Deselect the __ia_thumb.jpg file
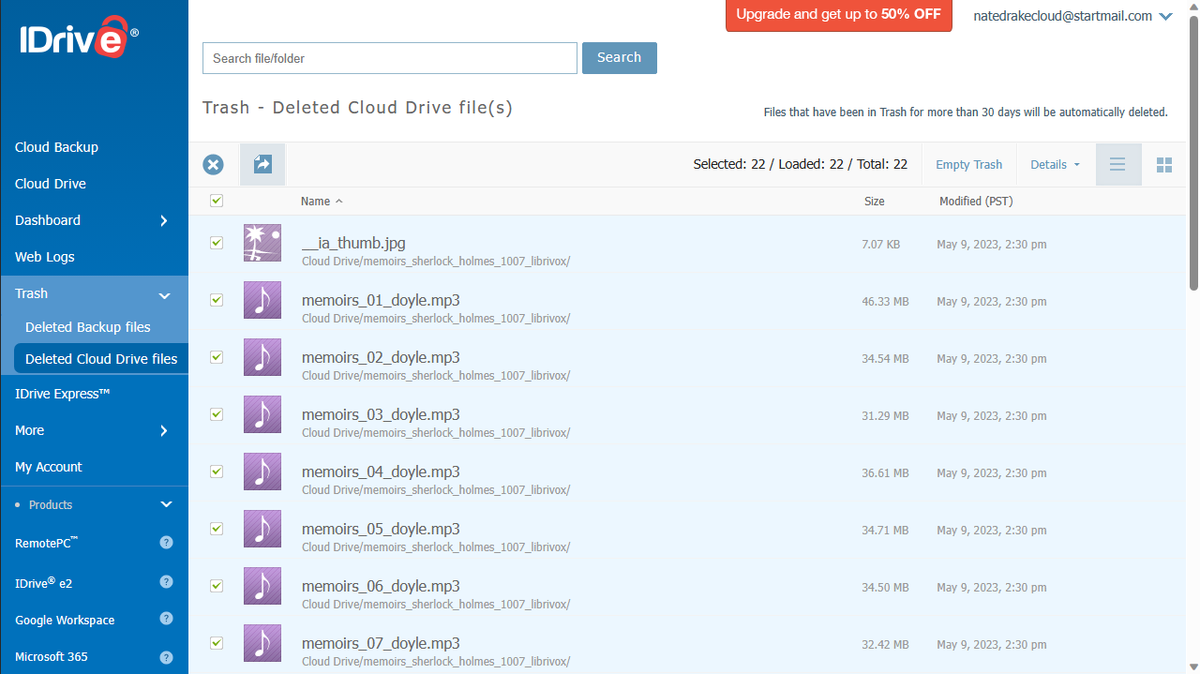Screen dimensions: 1200x674 point(216,243)
